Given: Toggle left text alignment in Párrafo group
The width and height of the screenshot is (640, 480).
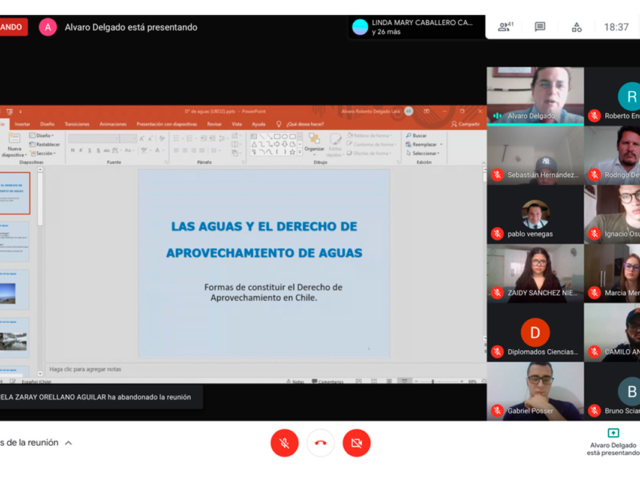Looking at the screenshot, I should coord(176,151).
